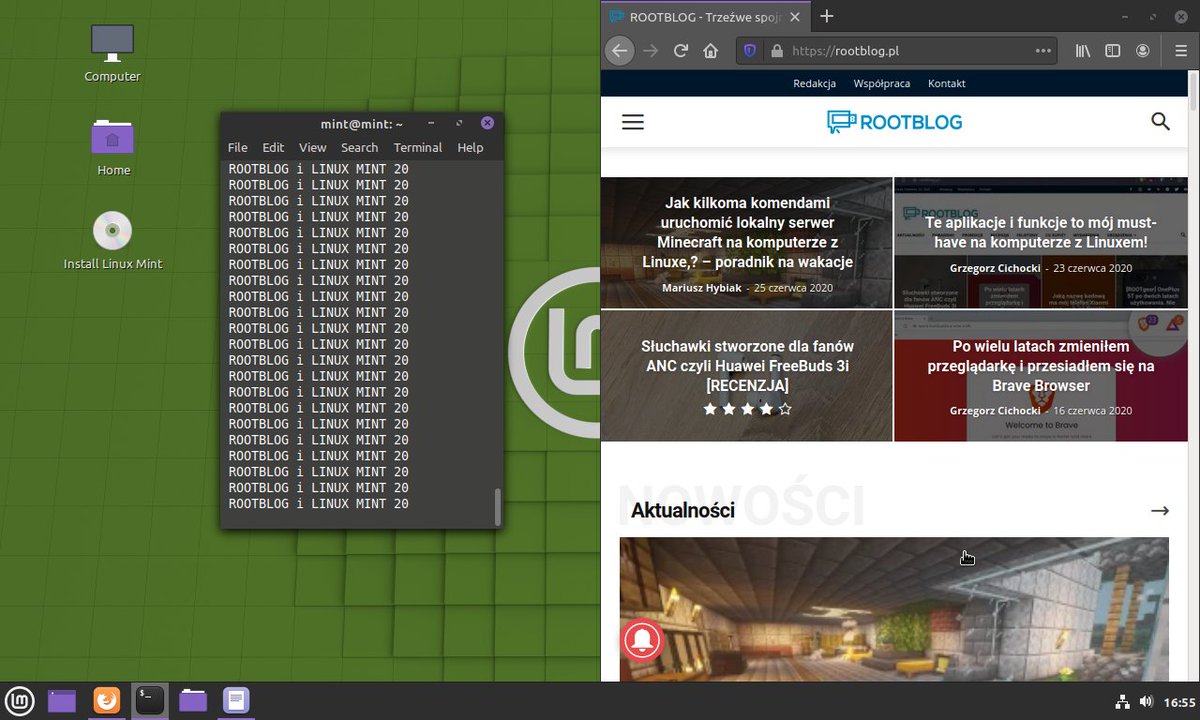The height and width of the screenshot is (720, 1200).
Task: Open the ROOTBLOG site search magnifier
Action: click(1160, 122)
